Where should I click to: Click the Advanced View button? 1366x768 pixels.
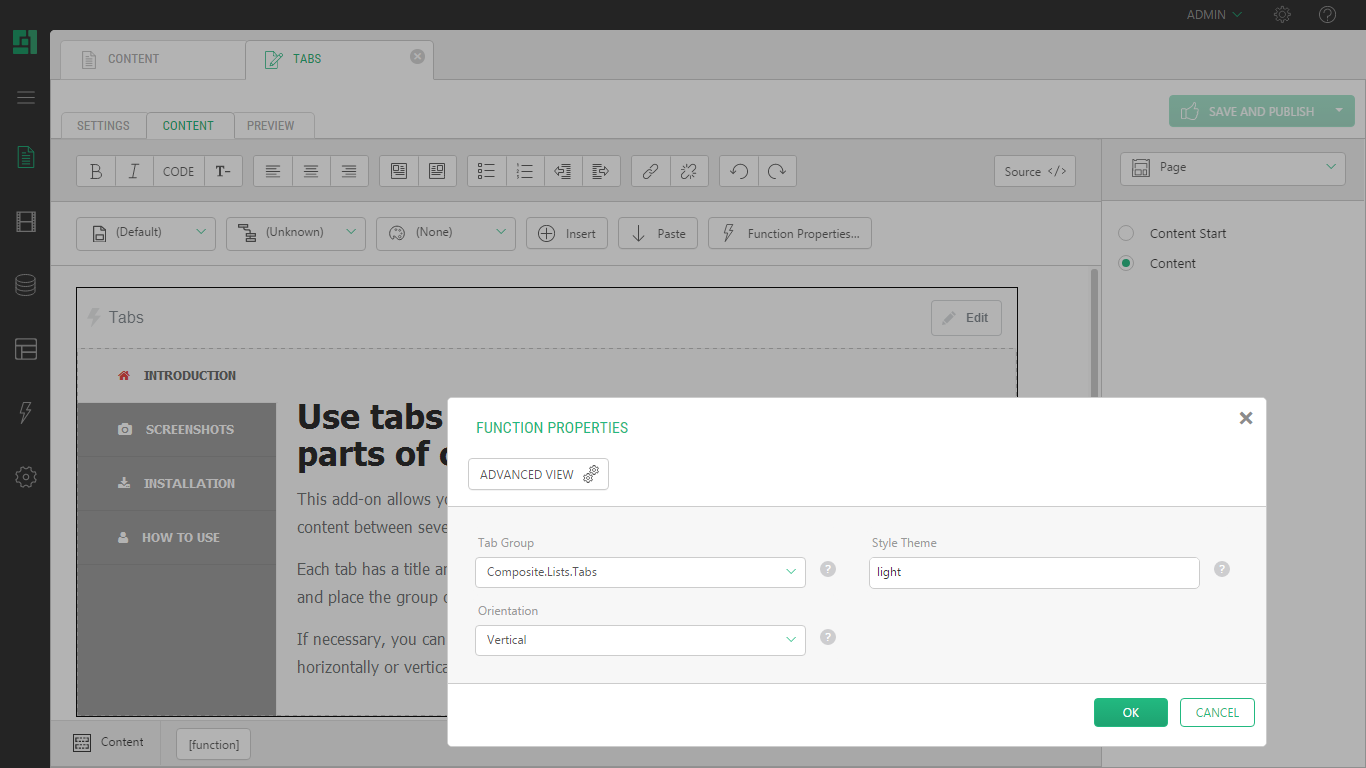tap(538, 474)
